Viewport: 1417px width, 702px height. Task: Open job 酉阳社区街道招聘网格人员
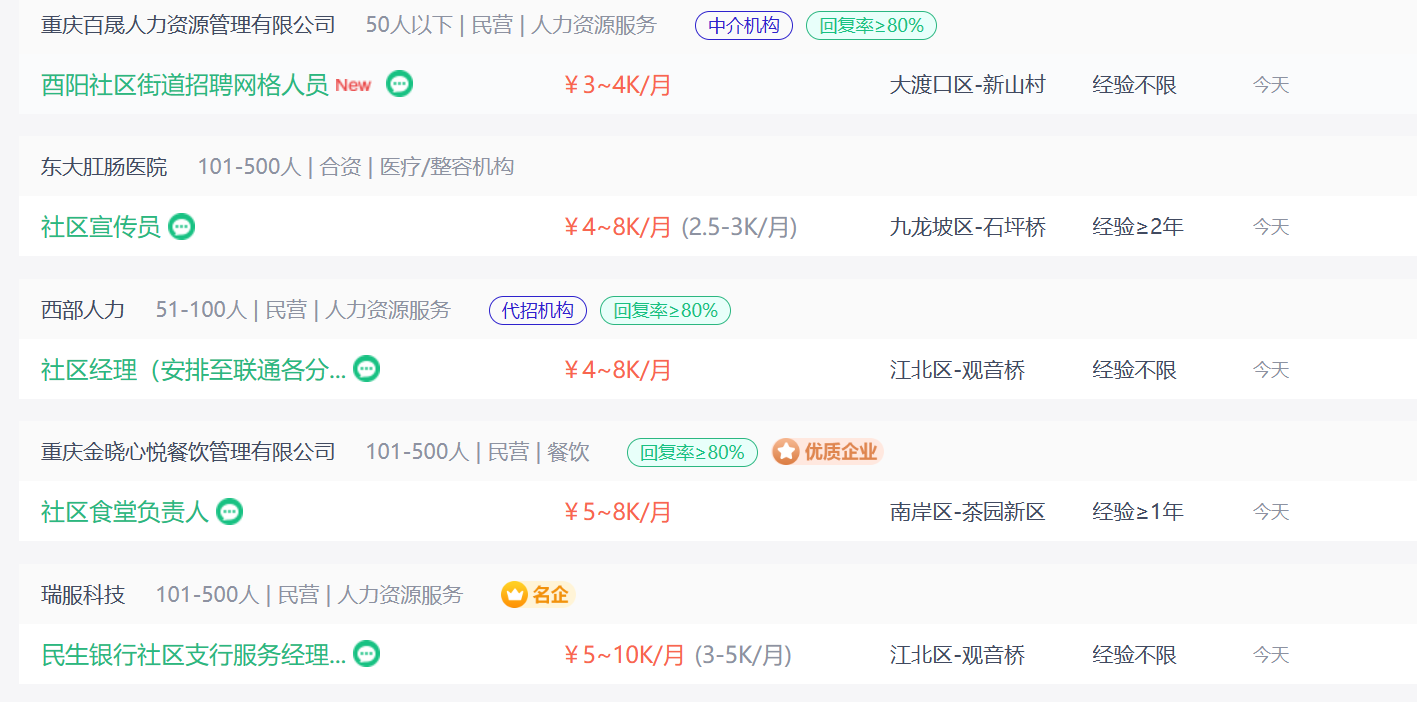pos(185,85)
